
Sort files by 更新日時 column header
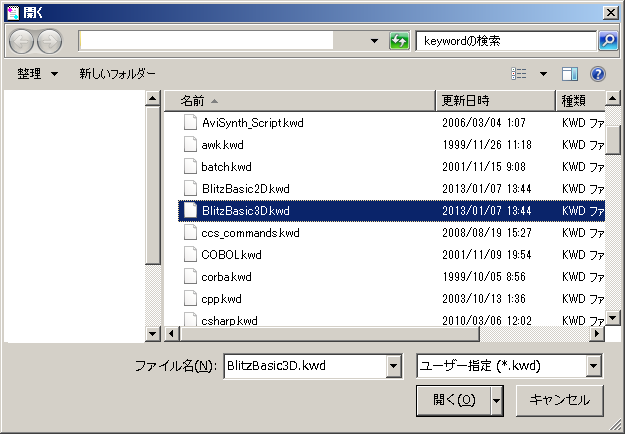(x=495, y=101)
